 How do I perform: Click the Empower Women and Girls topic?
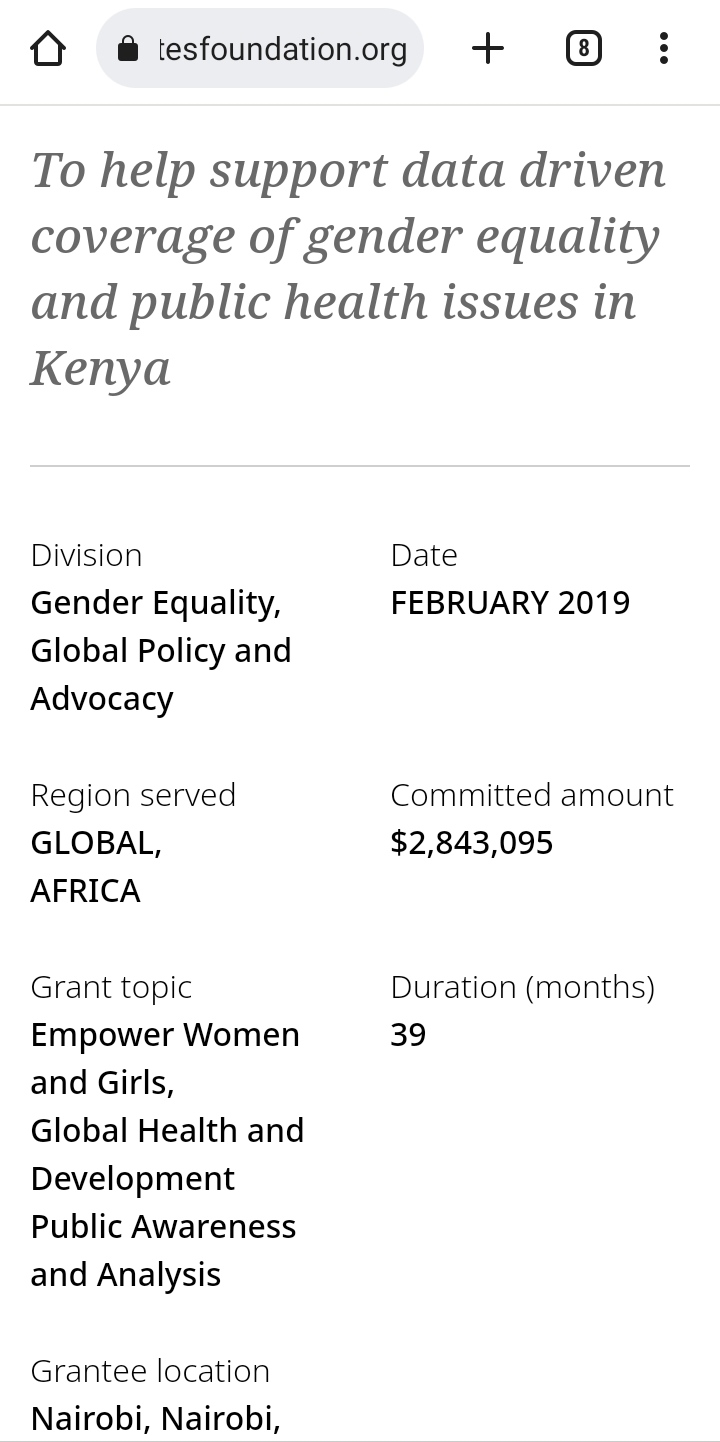165,1059
